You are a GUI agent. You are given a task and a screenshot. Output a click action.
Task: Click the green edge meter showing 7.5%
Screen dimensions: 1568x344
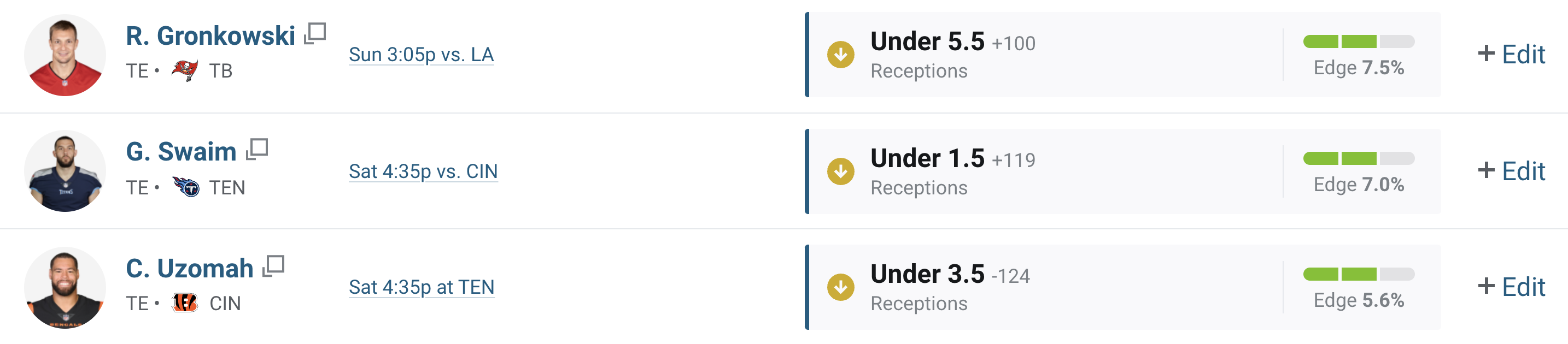(x=1359, y=41)
